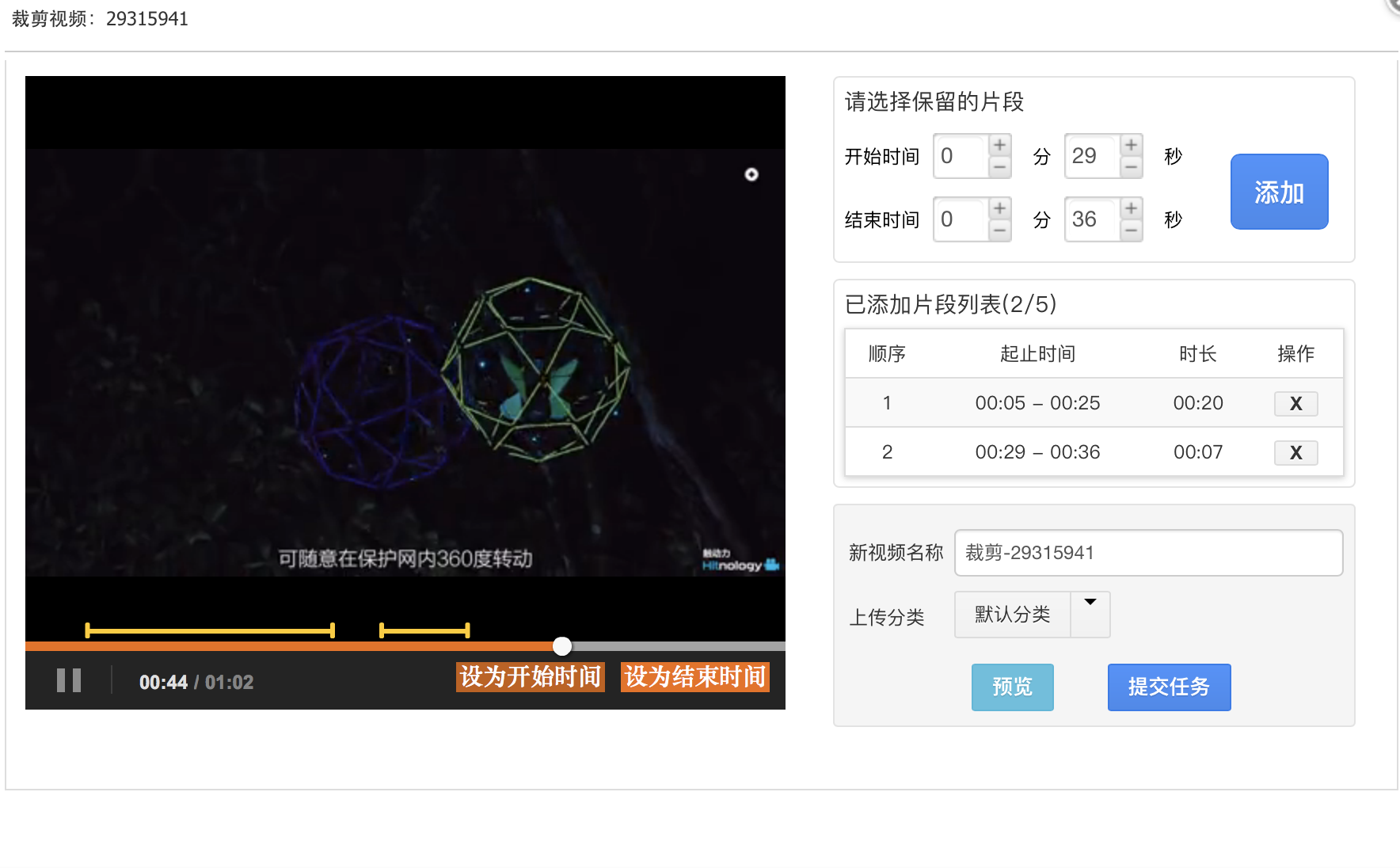This screenshot has height=868, width=1400.
Task: Increase end time seconds with plus stepper
Action: tap(1132, 208)
